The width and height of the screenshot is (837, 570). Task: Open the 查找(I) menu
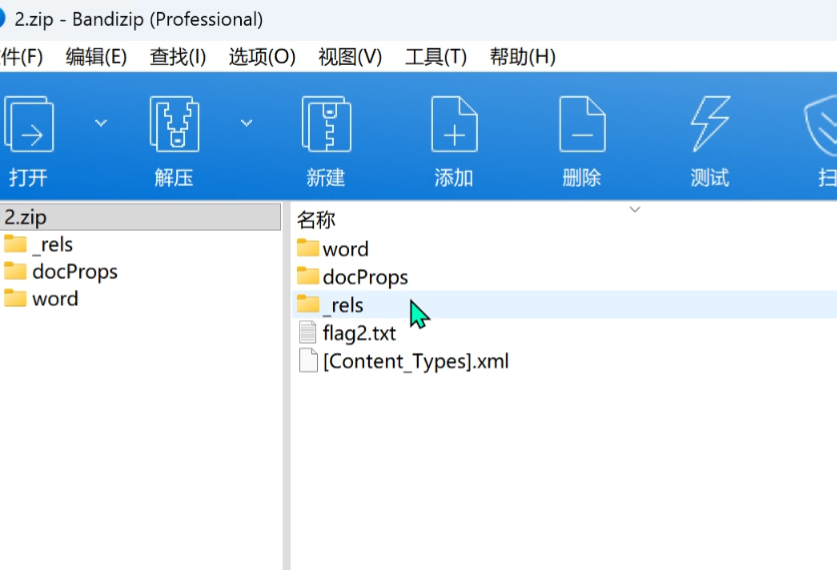[x=178, y=57]
